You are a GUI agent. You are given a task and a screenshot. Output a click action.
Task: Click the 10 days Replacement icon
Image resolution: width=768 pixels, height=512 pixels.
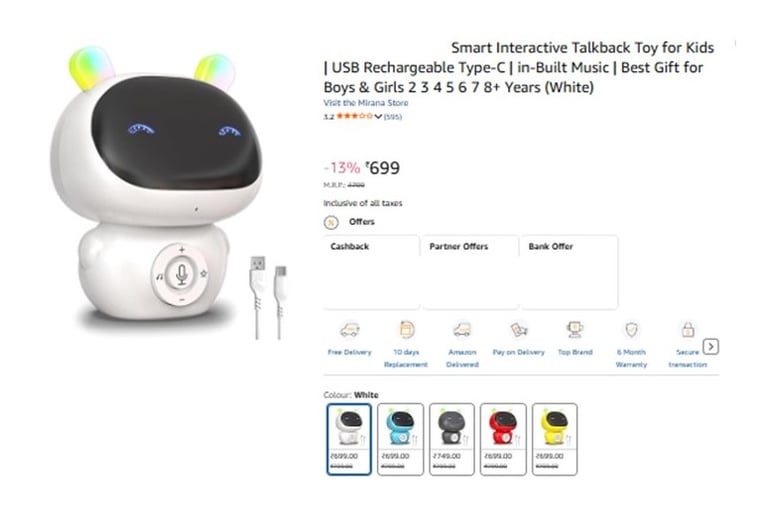(407, 330)
